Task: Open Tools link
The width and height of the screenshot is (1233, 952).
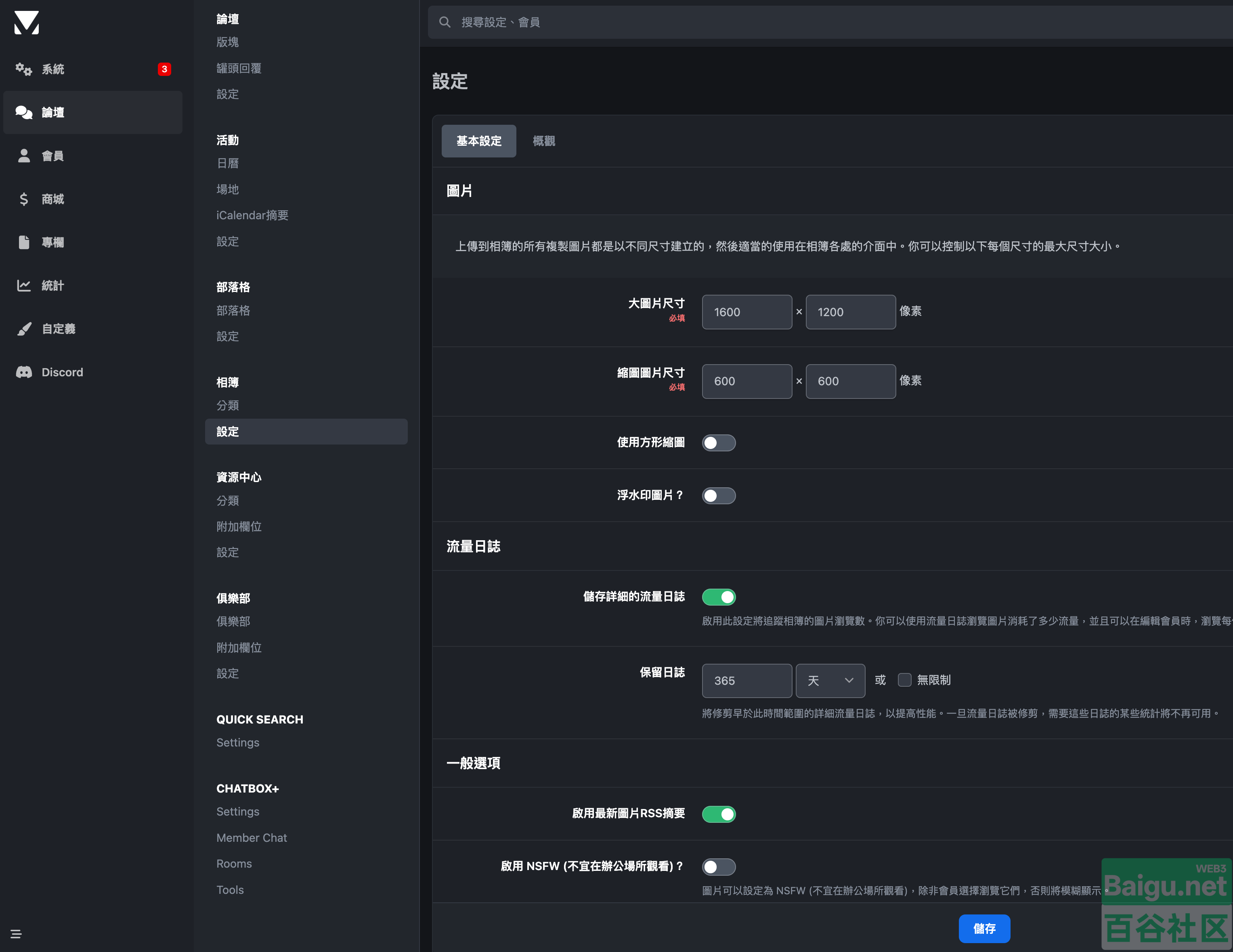Action: click(x=231, y=890)
